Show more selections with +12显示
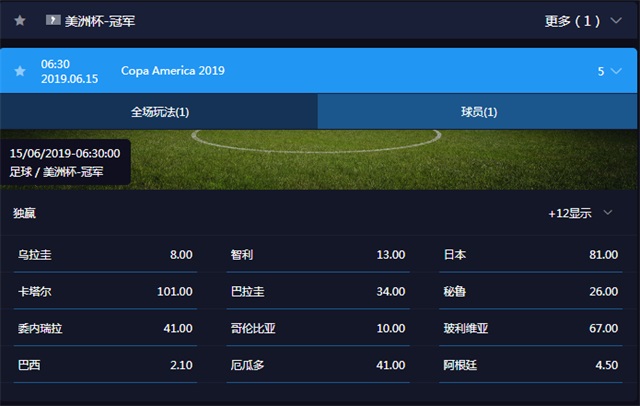The height and width of the screenshot is (406, 640). 570,213
